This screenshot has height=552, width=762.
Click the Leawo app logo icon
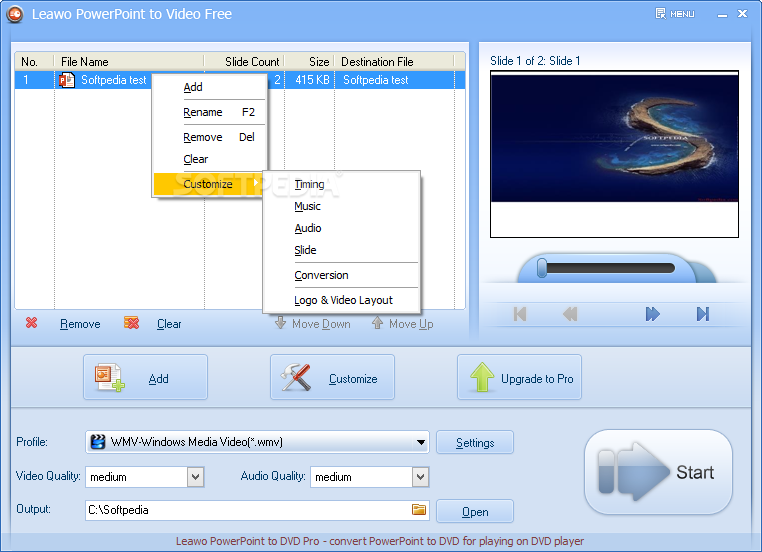click(x=15, y=14)
